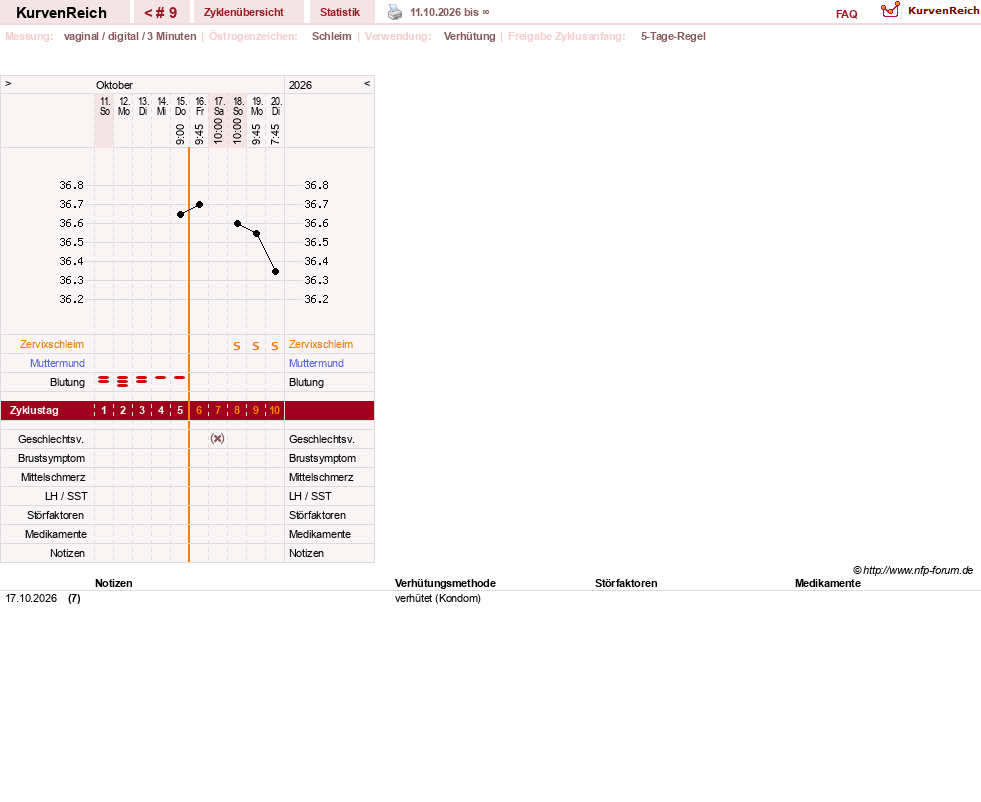
Task: Click the printer icon
Action: pos(395,12)
